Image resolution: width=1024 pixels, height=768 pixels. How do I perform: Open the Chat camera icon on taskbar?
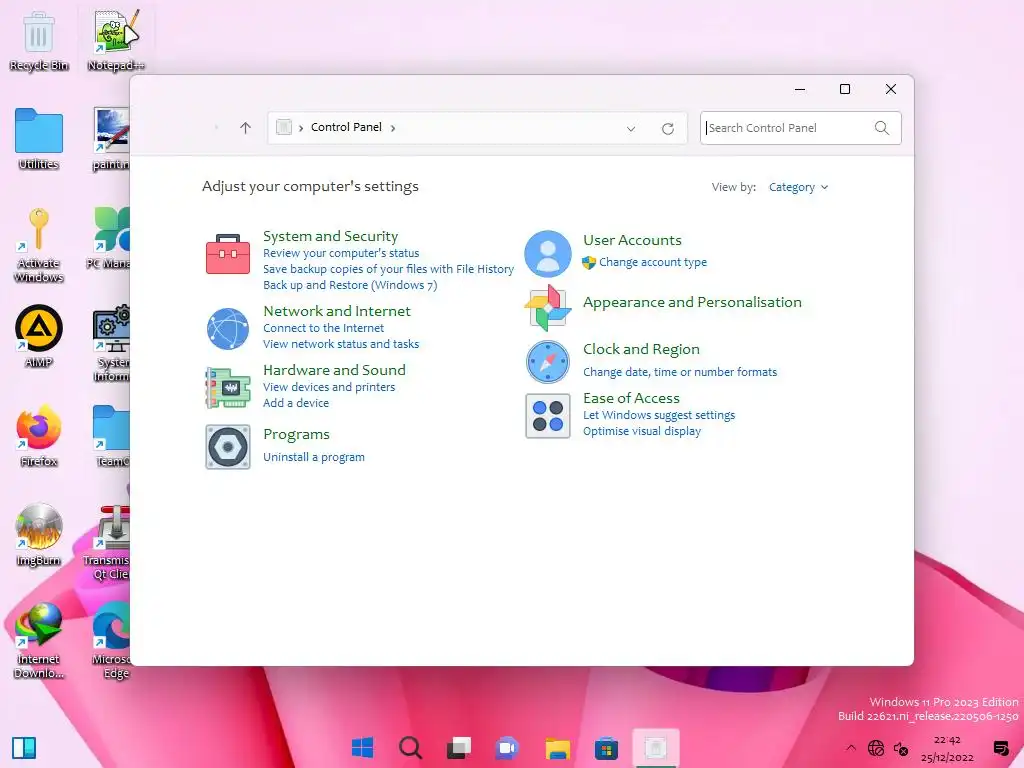(507, 747)
